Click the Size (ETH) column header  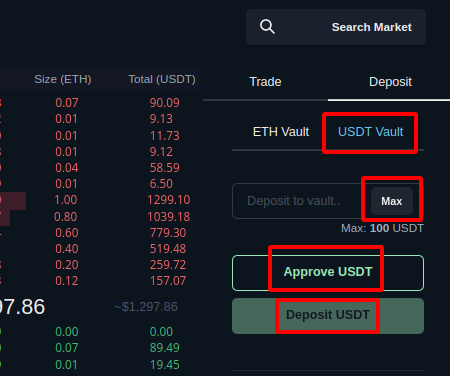63,79
